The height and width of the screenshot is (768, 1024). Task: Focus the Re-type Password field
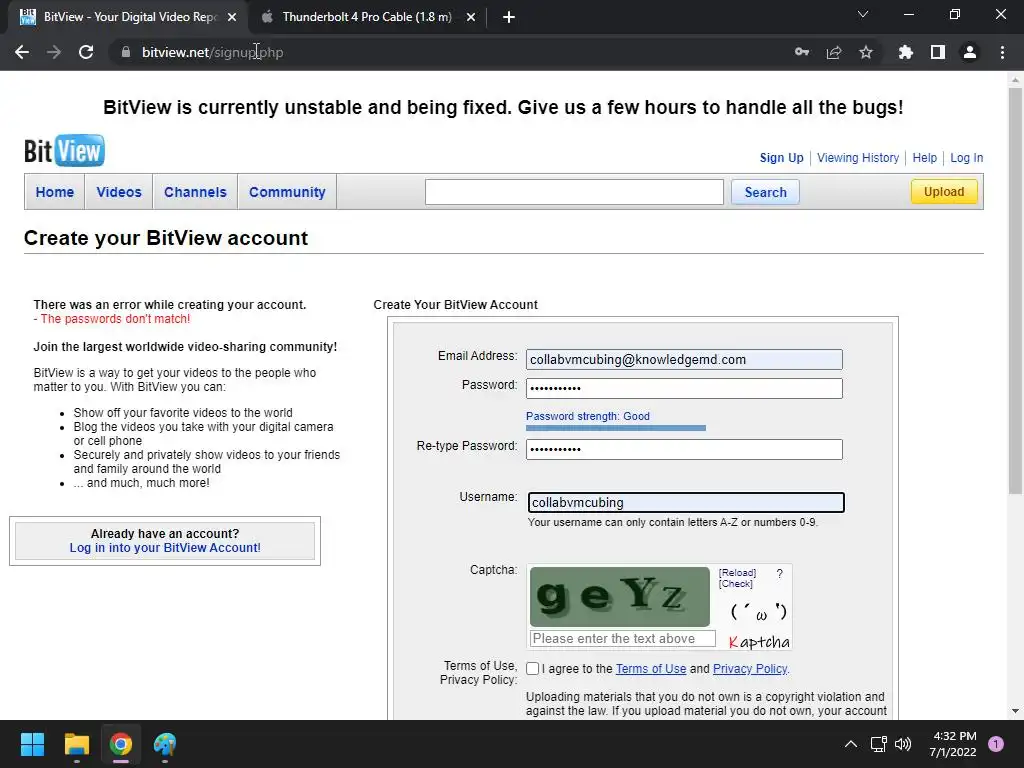coord(684,449)
